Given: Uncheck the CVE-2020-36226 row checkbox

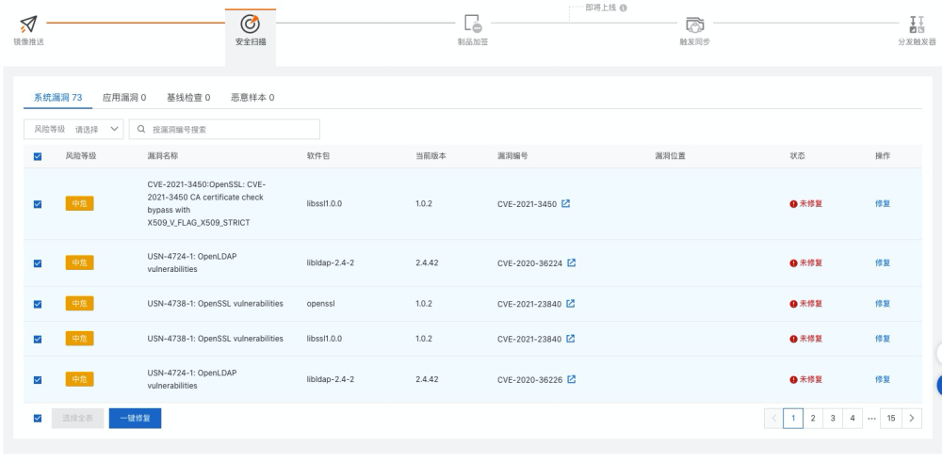Looking at the screenshot, I should 38,380.
